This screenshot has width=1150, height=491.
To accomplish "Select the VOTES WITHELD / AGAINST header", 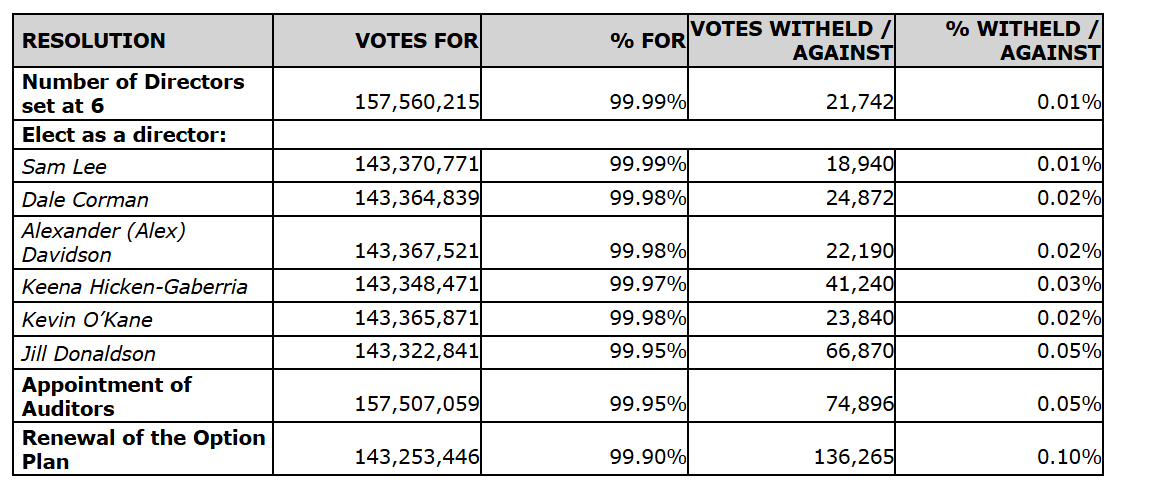I will [792, 41].
